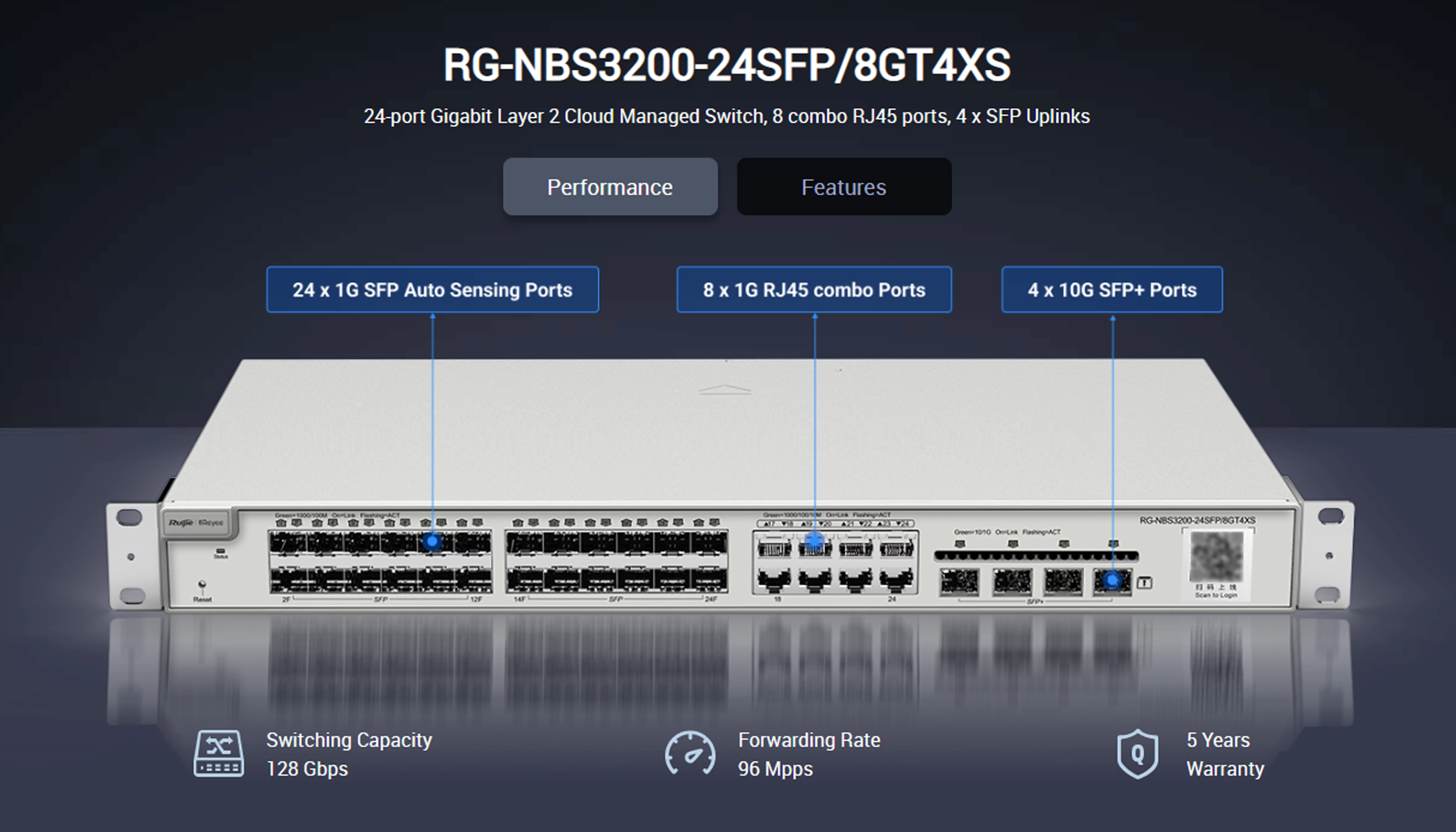Click the blue hotspot on the RJ45 combo ports
The width and height of the screenshot is (1456, 832).
815,541
